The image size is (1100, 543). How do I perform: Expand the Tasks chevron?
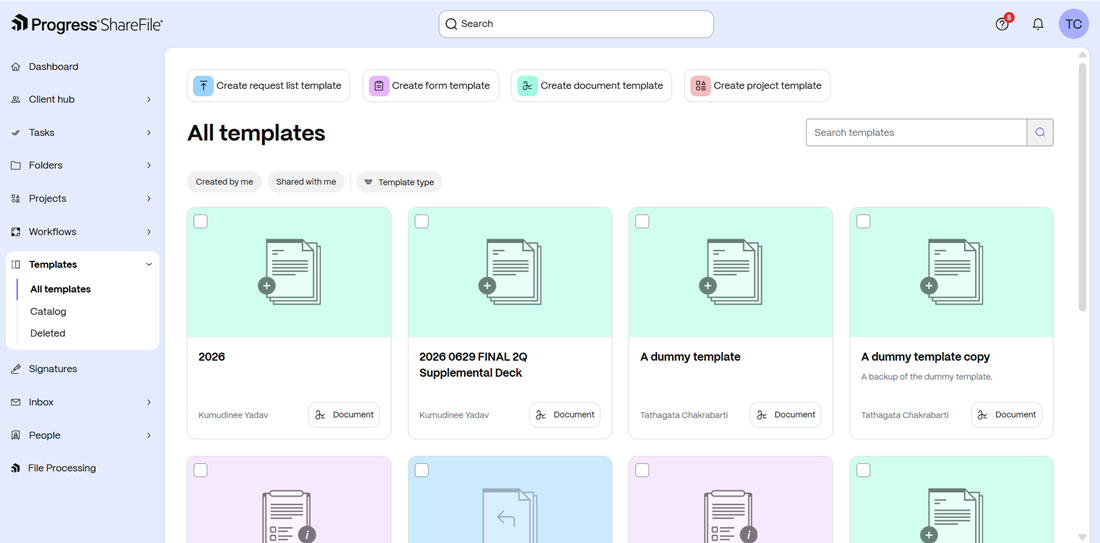[149, 133]
